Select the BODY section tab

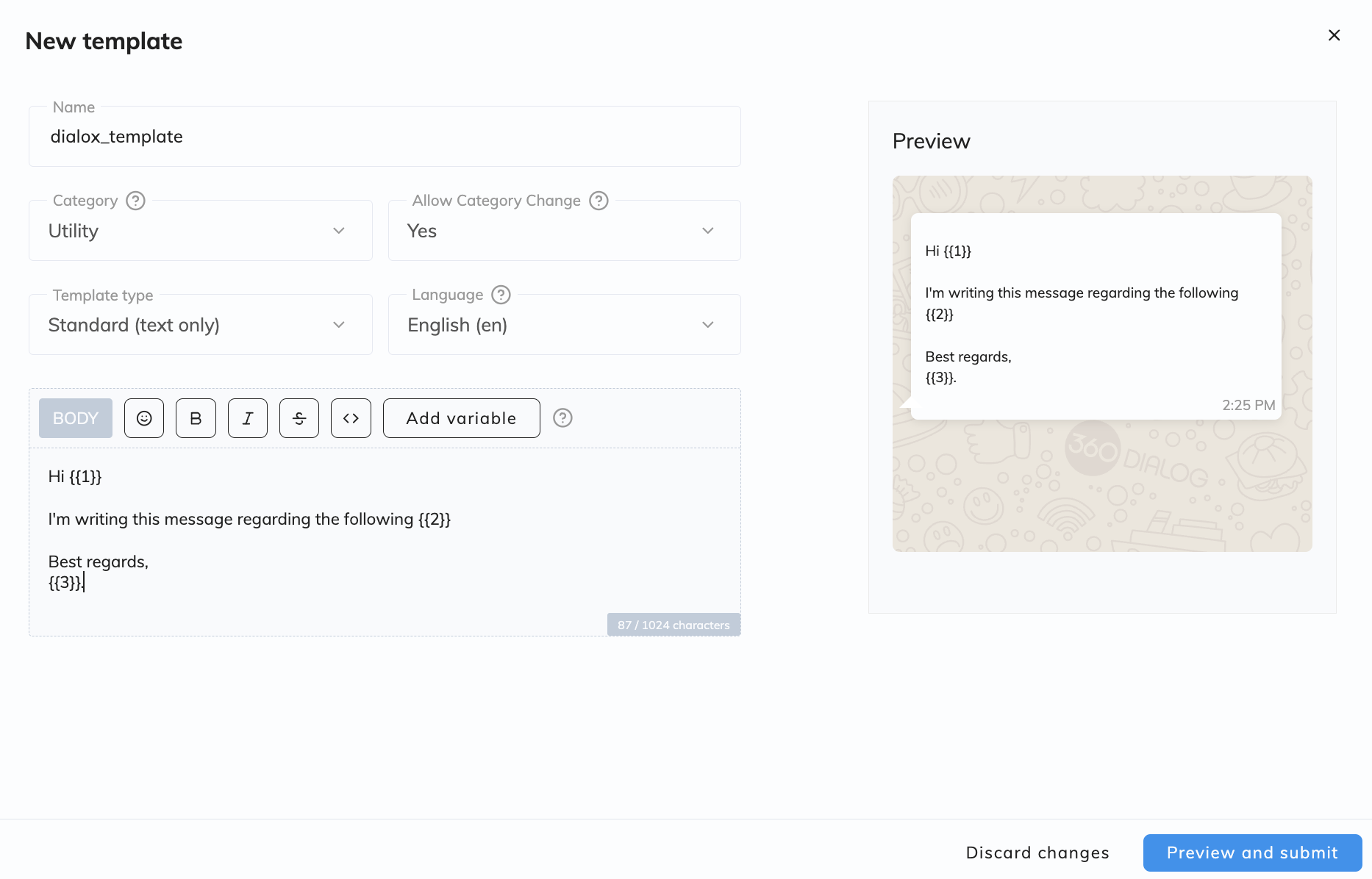tap(76, 418)
